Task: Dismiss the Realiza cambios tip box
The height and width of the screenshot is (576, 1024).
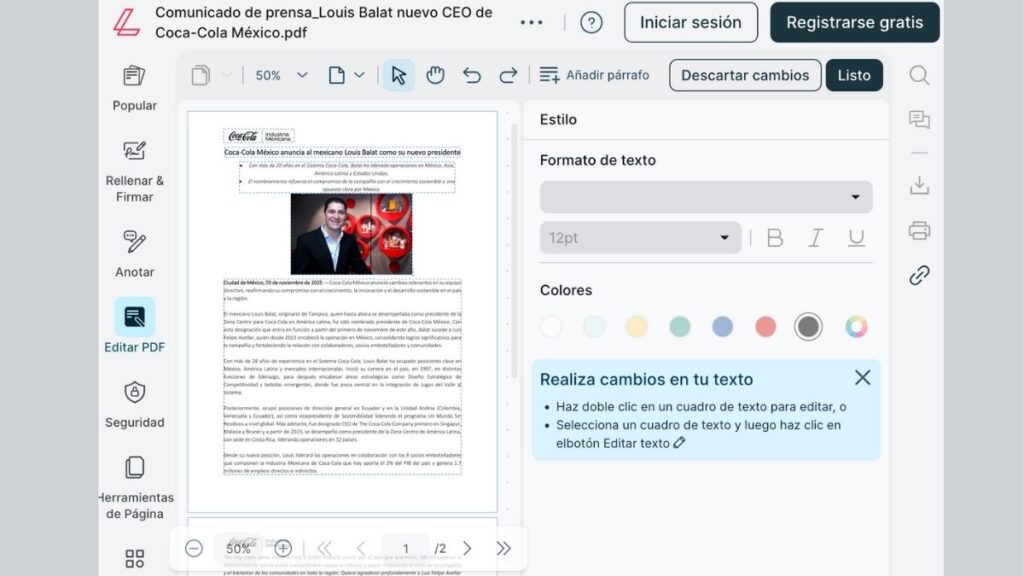Action: point(862,378)
